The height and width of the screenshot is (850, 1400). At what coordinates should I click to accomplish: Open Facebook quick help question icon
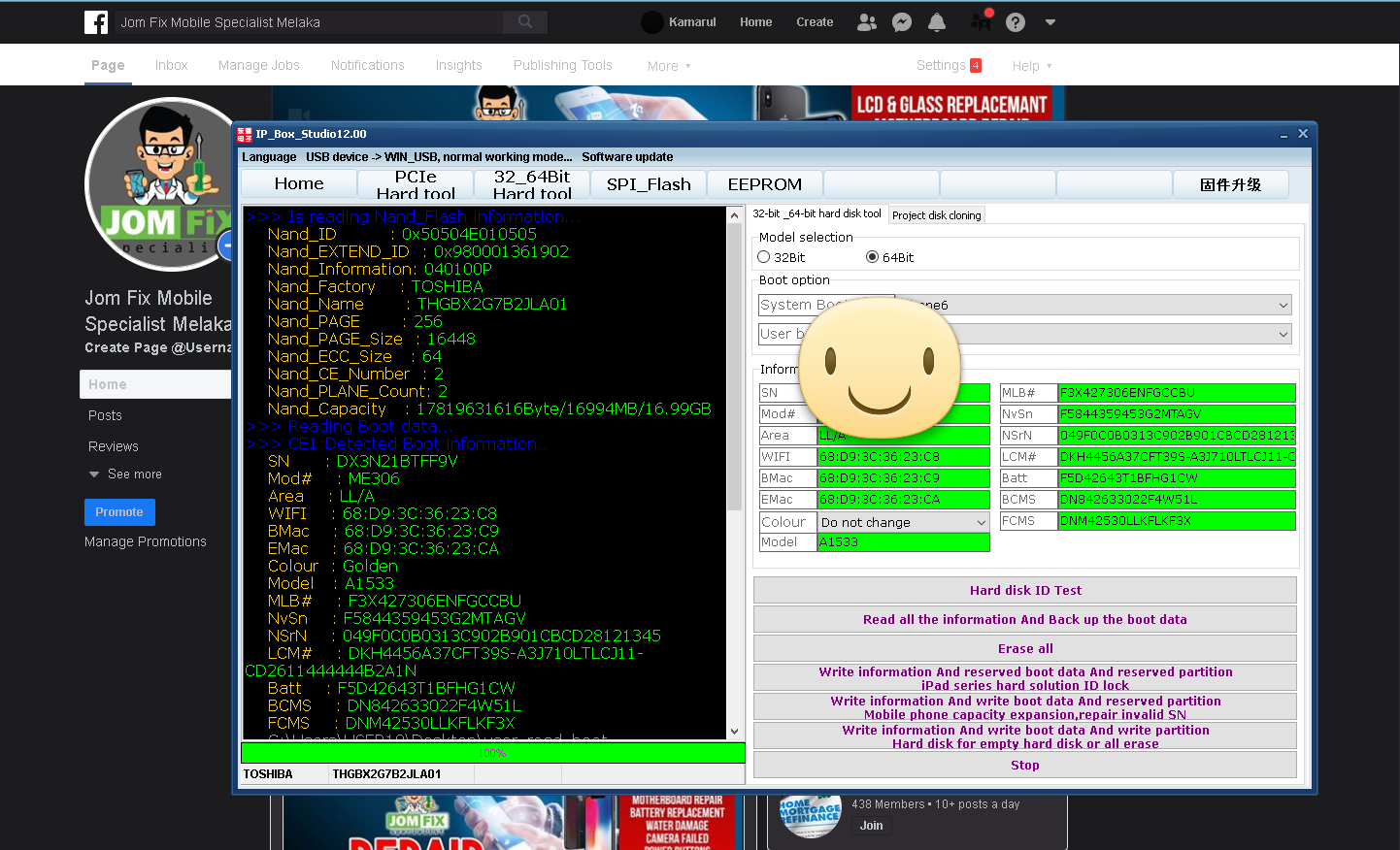tap(1016, 22)
